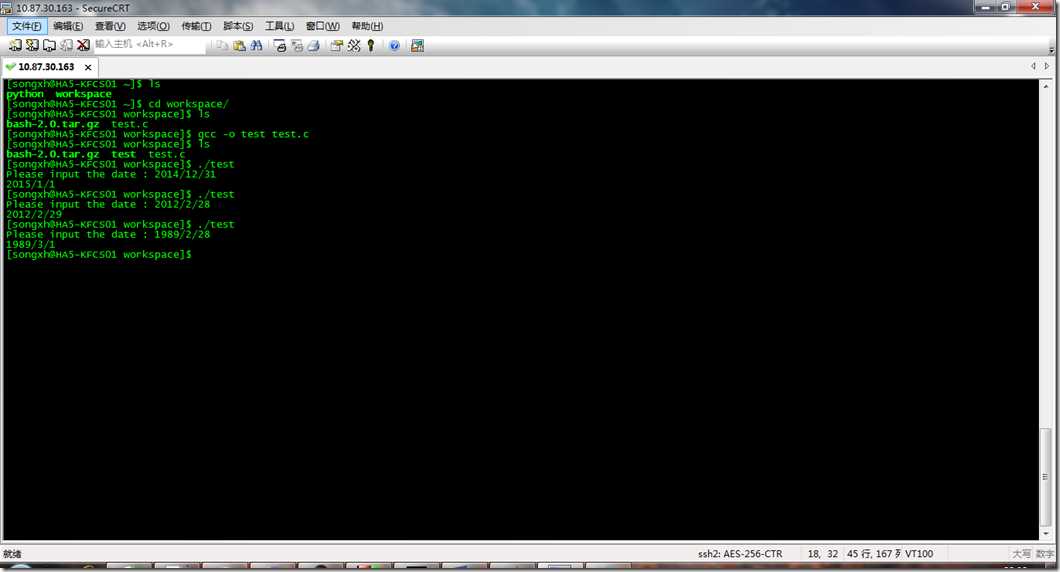Click the blue Help question icon
The width and height of the screenshot is (1060, 572).
click(394, 45)
